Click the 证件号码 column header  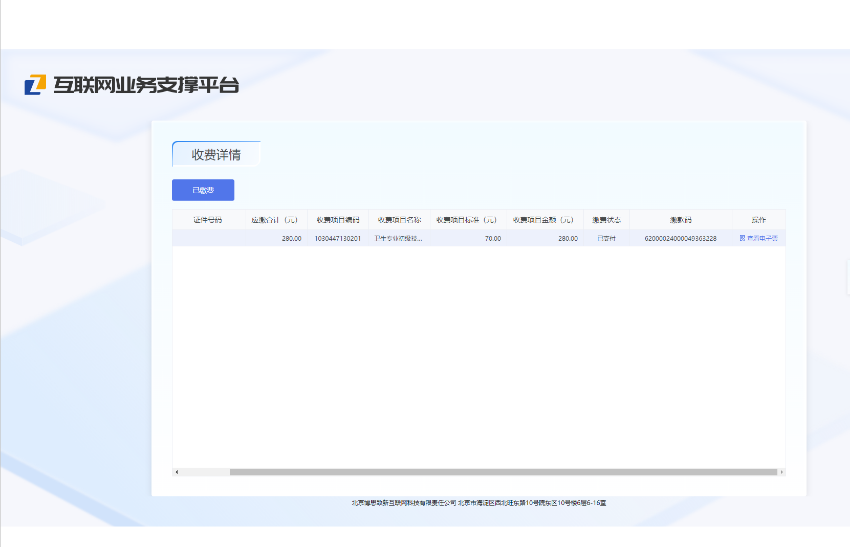[207, 219]
